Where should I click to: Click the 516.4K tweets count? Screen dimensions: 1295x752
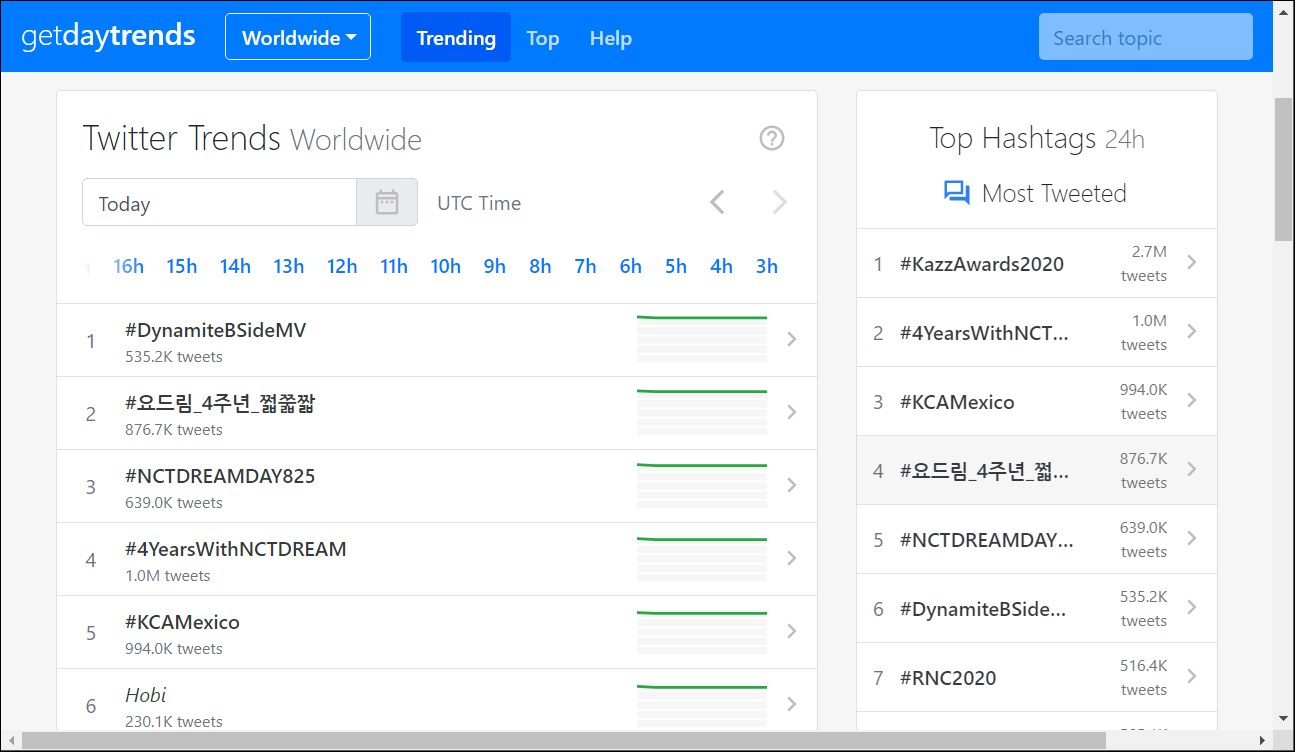tap(1143, 678)
